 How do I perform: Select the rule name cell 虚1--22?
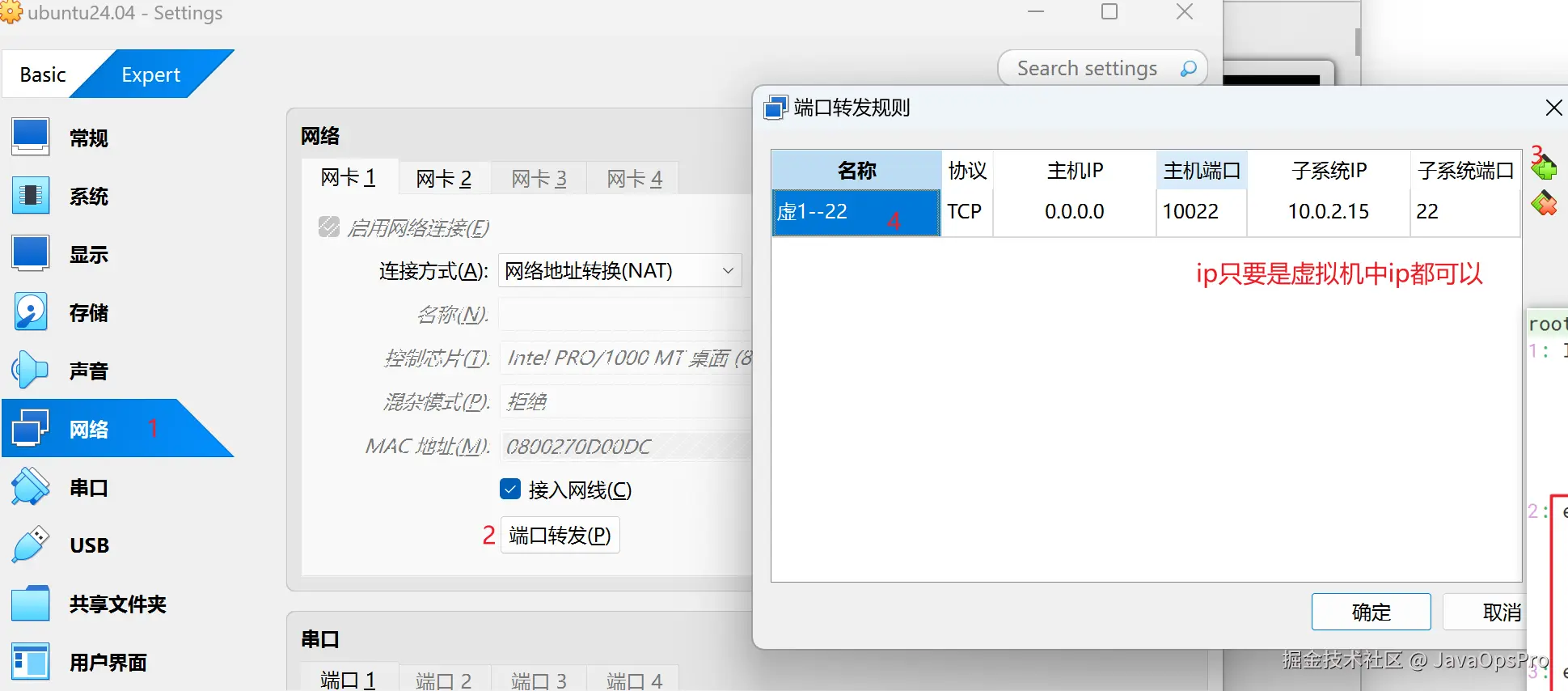[856, 212]
